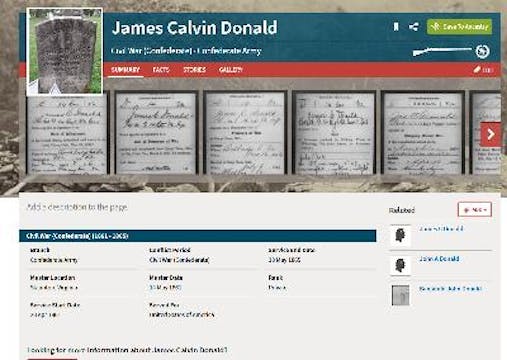This screenshot has width=507, height=360.
Task: Click Add a description to the page field
Action: (x=77, y=207)
